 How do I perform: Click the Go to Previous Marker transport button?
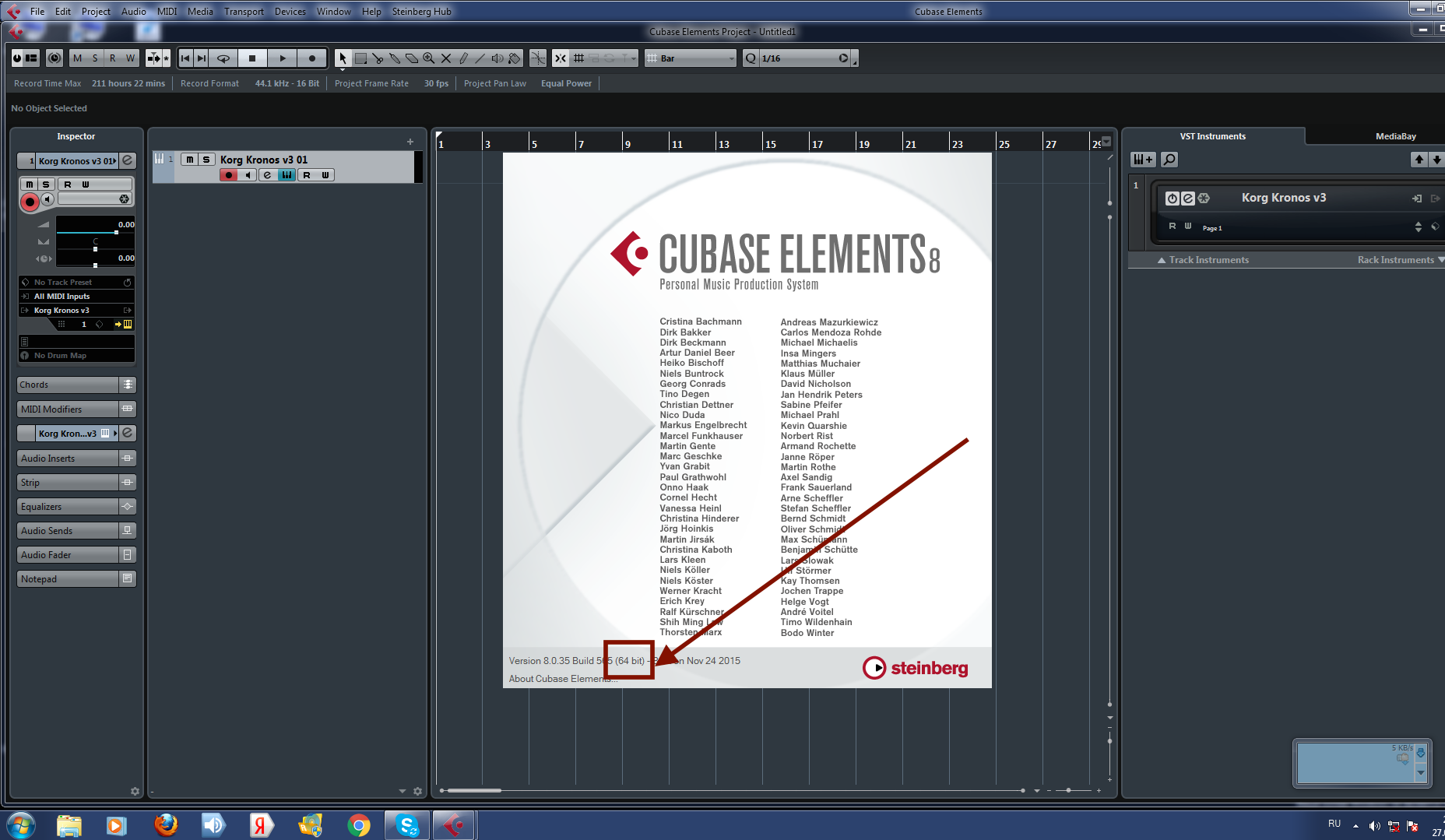tap(185, 58)
